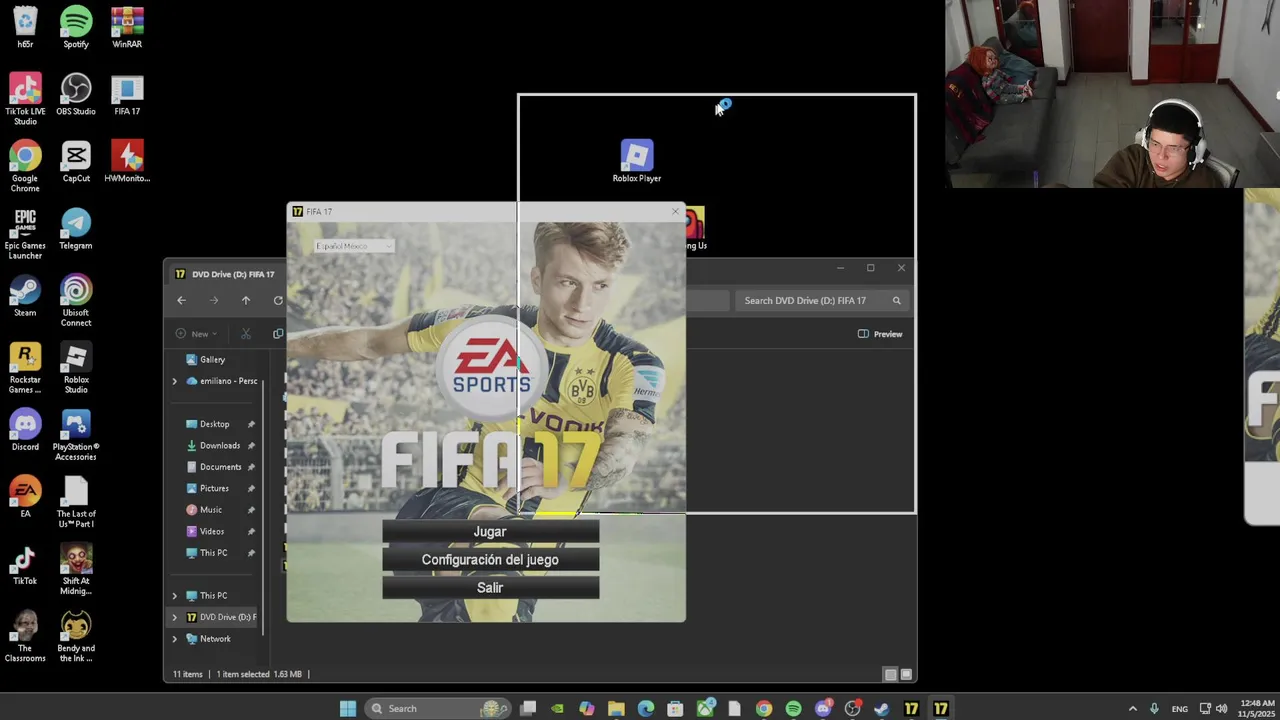
Task: Open the Xbox app from the taskbar
Action: (705, 709)
